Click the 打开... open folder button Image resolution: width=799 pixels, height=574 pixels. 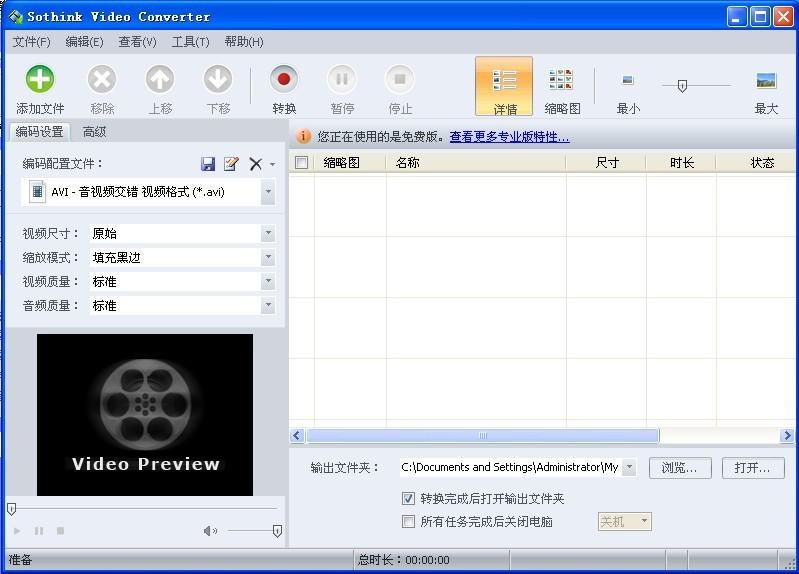point(753,467)
